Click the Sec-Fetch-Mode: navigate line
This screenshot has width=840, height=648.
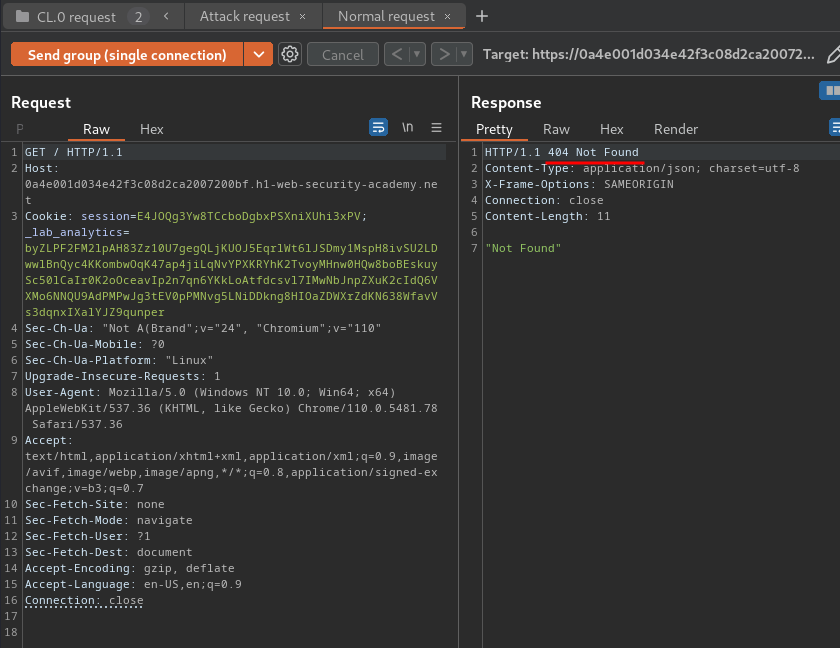[x=109, y=520]
